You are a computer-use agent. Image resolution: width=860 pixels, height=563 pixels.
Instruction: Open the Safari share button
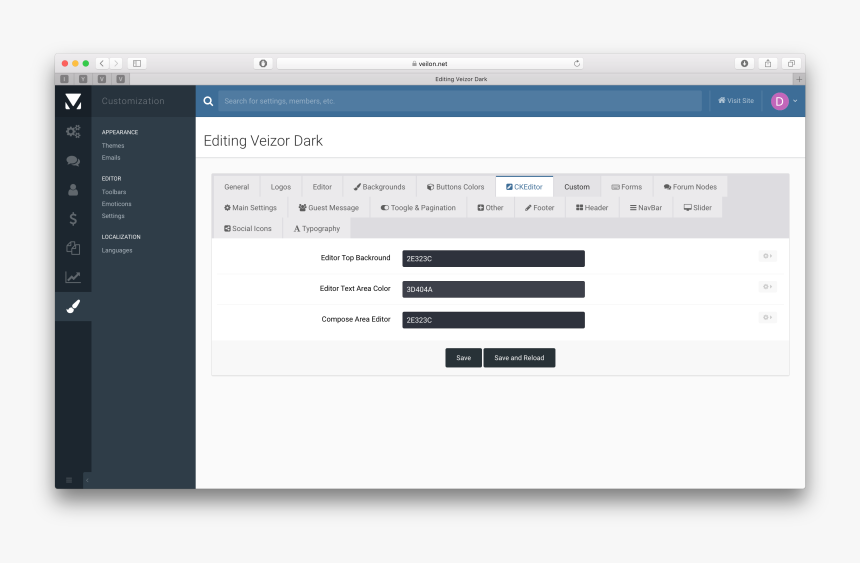[x=768, y=64]
